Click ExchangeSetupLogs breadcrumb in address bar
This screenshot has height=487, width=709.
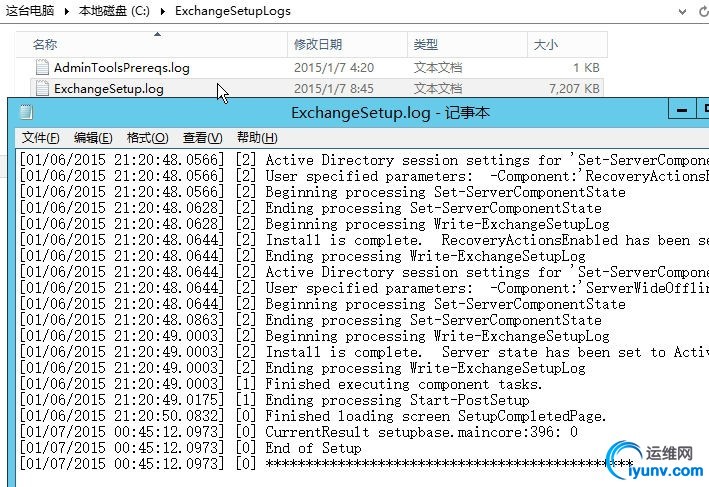233,11
